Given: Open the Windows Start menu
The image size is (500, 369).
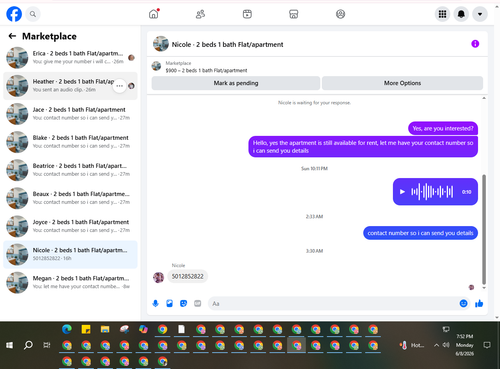Looking at the screenshot, I should 9,345.
